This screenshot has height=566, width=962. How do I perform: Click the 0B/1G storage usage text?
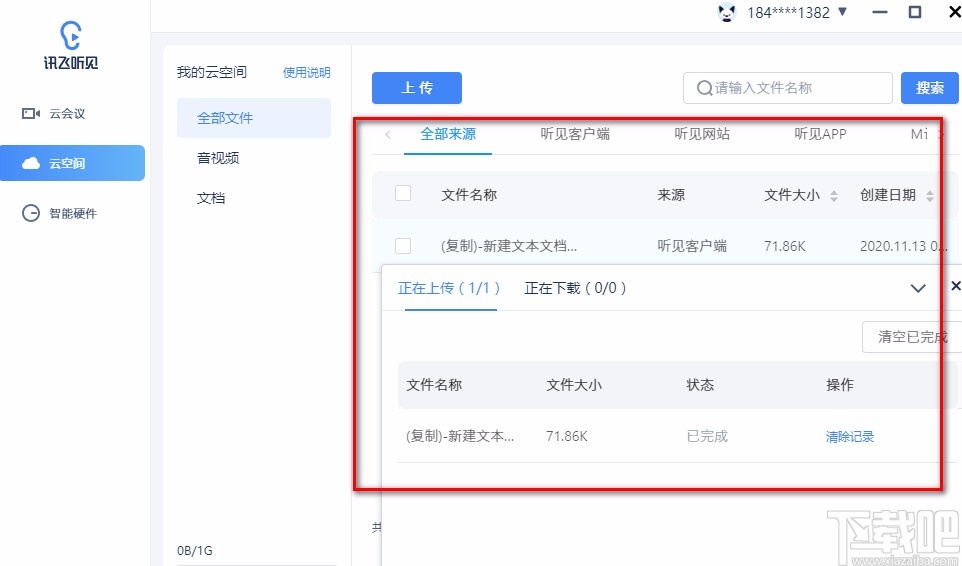195,551
